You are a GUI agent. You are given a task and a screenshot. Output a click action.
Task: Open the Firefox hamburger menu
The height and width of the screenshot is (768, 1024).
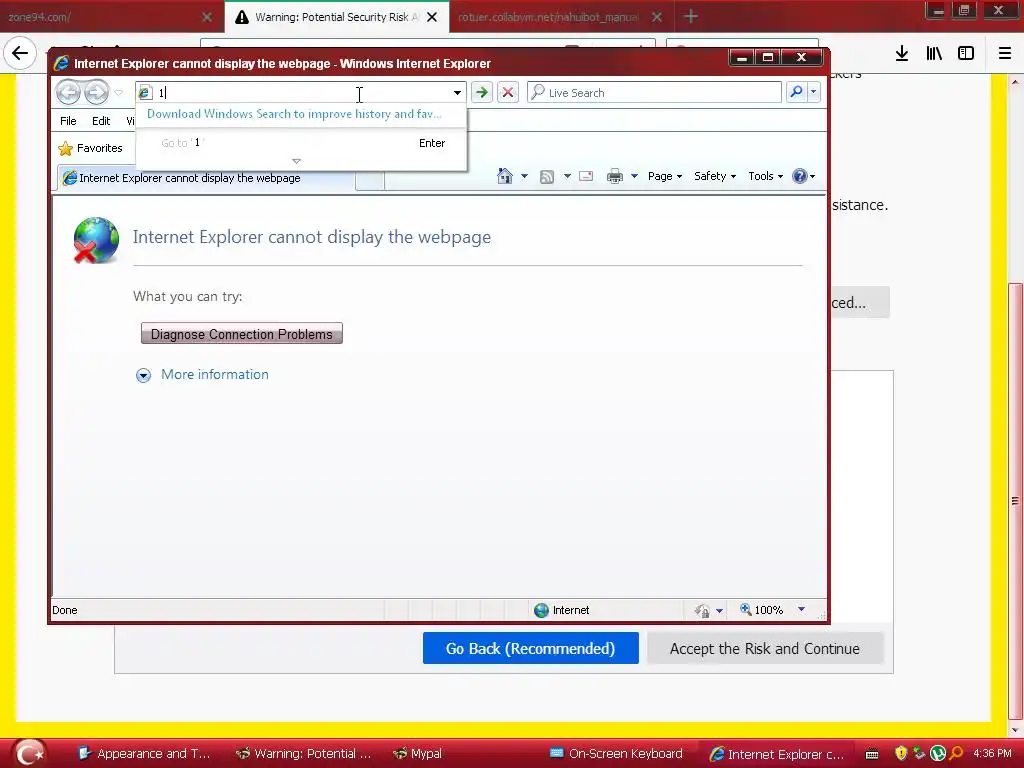tap(1005, 54)
